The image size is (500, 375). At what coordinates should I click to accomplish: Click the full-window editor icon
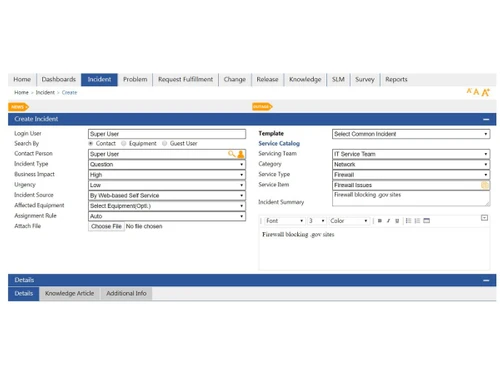426,221
